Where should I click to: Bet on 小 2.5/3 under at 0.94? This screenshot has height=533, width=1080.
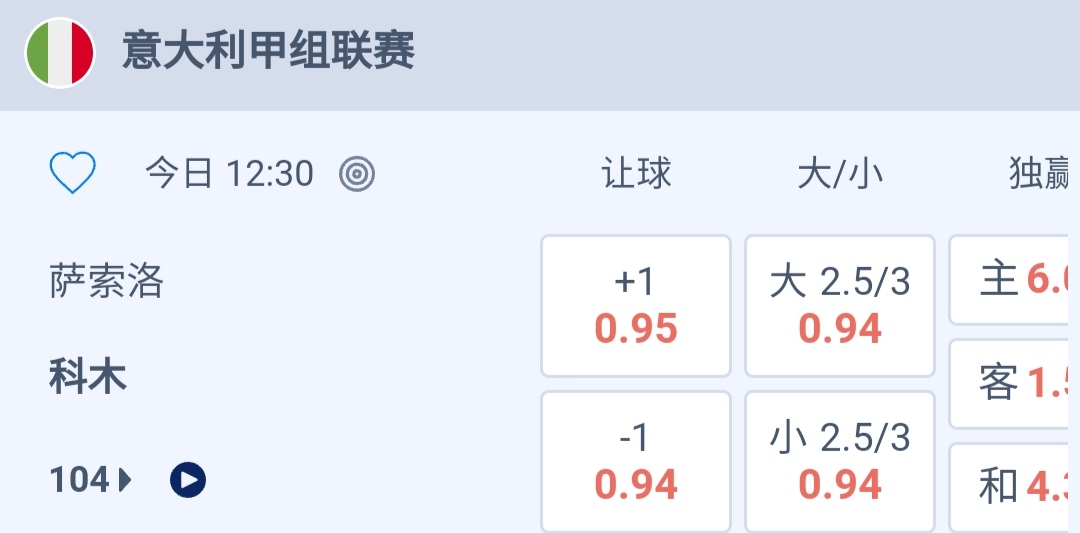840,462
